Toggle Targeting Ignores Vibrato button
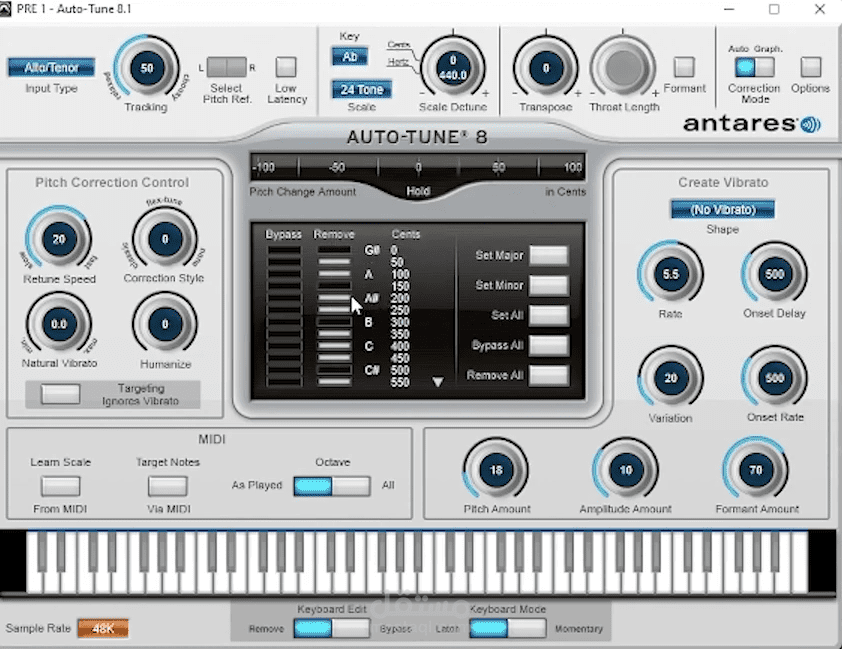 [x=60, y=394]
